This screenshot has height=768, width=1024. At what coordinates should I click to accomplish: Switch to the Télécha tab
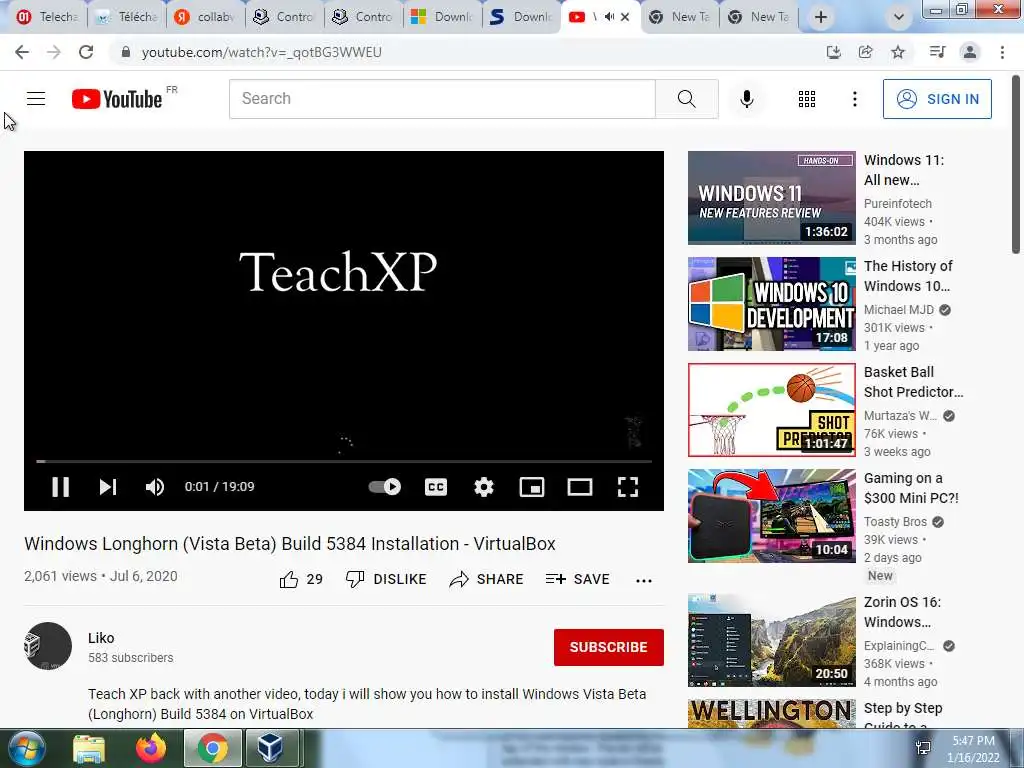127,17
